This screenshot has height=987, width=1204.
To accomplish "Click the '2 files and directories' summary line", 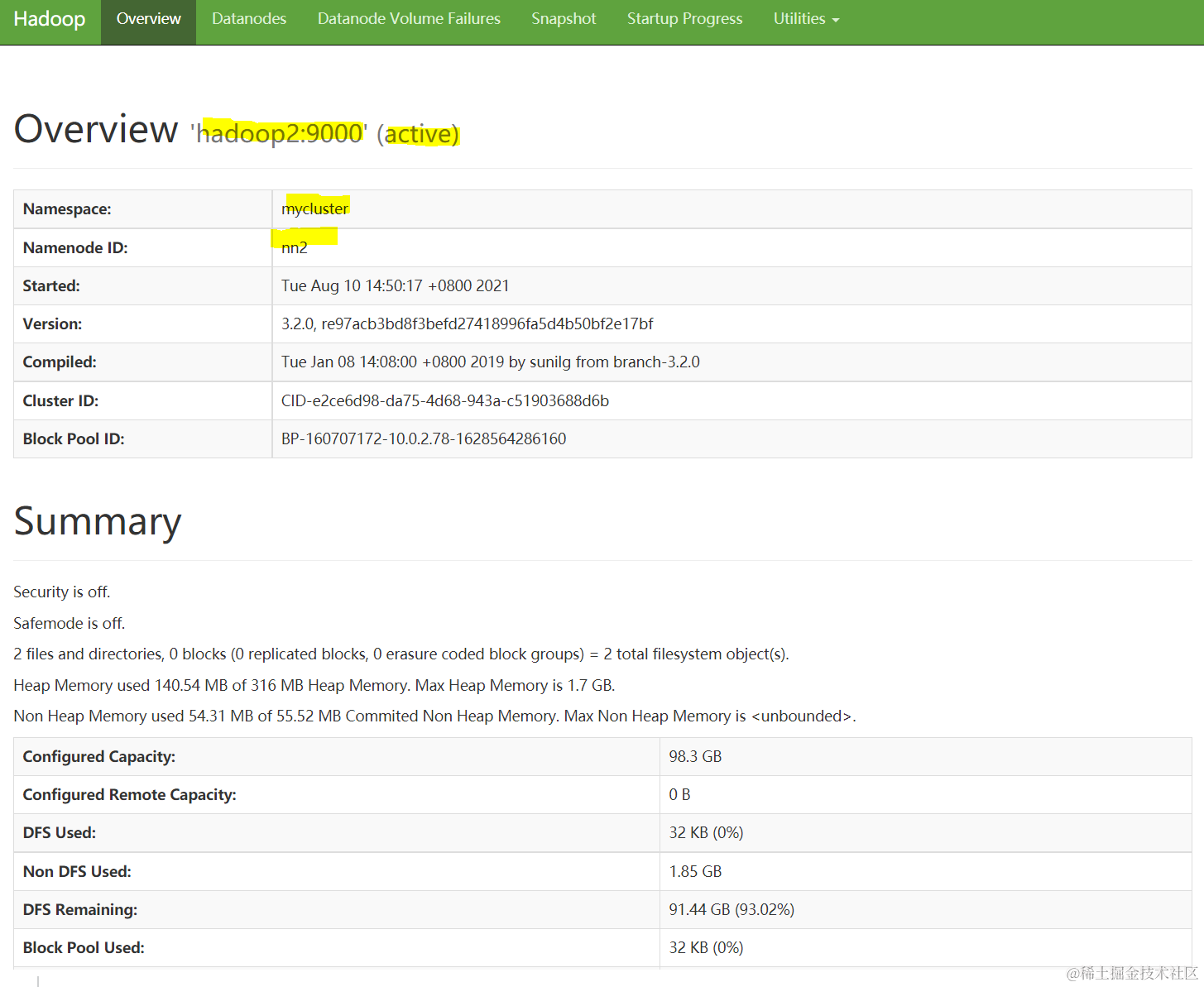I will pos(401,654).
